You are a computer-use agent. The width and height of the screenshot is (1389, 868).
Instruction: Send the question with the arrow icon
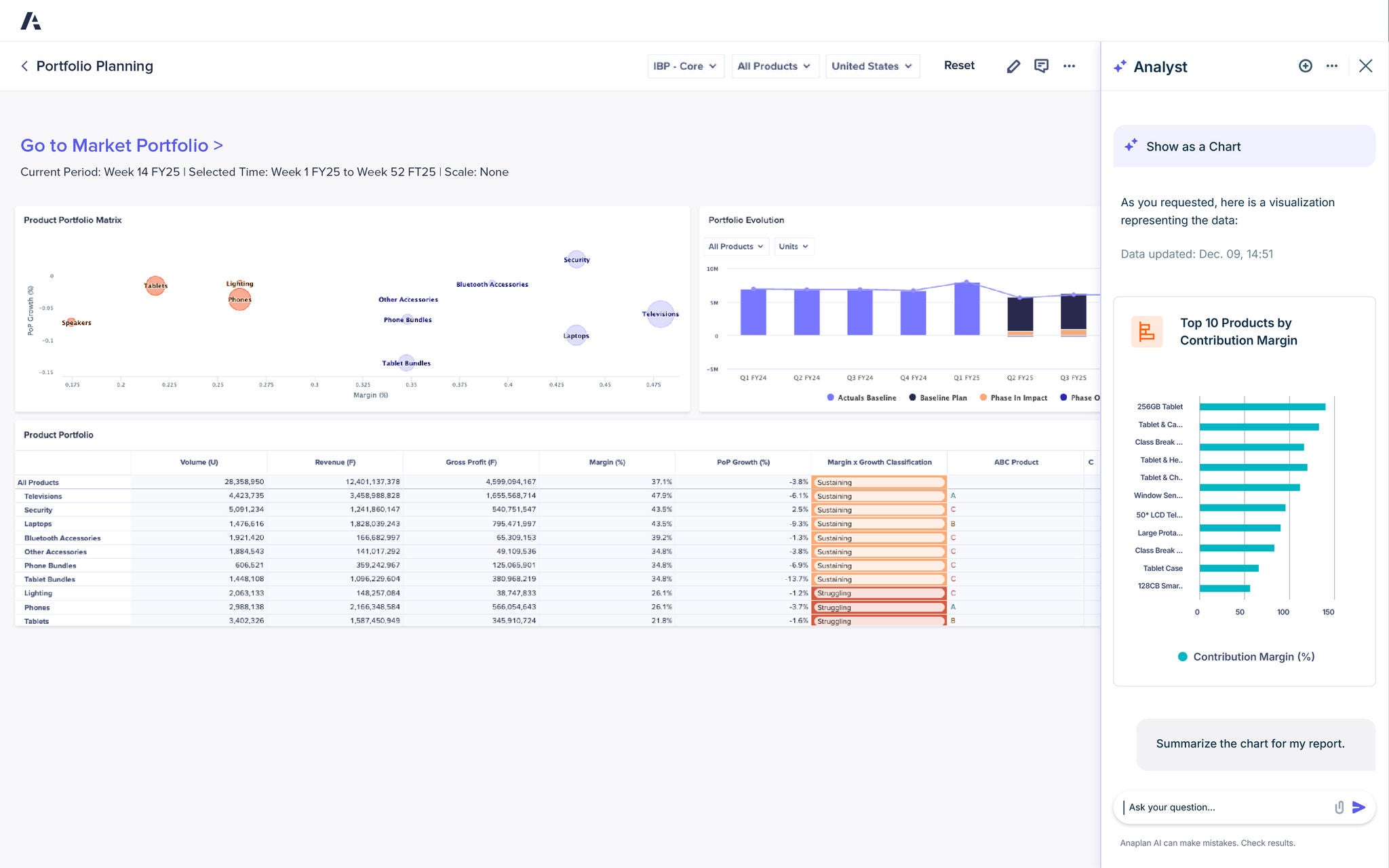pyautogui.click(x=1359, y=807)
